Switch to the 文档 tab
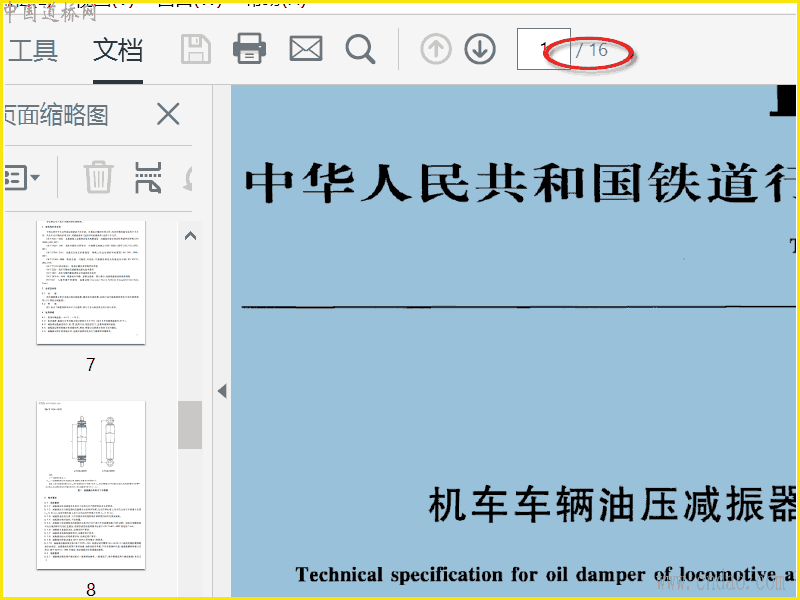 tap(118, 51)
